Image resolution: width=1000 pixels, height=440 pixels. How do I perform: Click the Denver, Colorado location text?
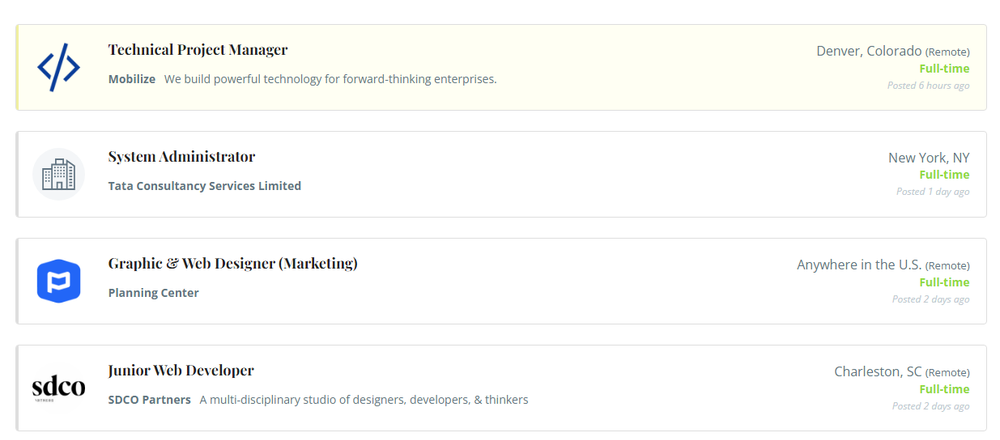[869, 51]
